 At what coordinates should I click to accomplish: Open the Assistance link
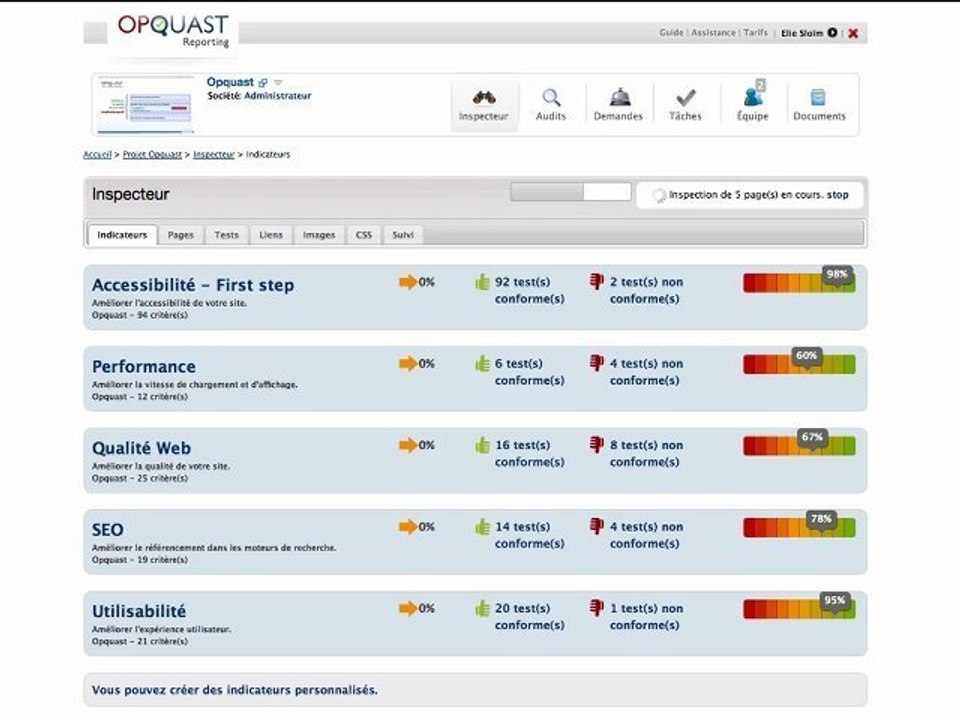713,32
